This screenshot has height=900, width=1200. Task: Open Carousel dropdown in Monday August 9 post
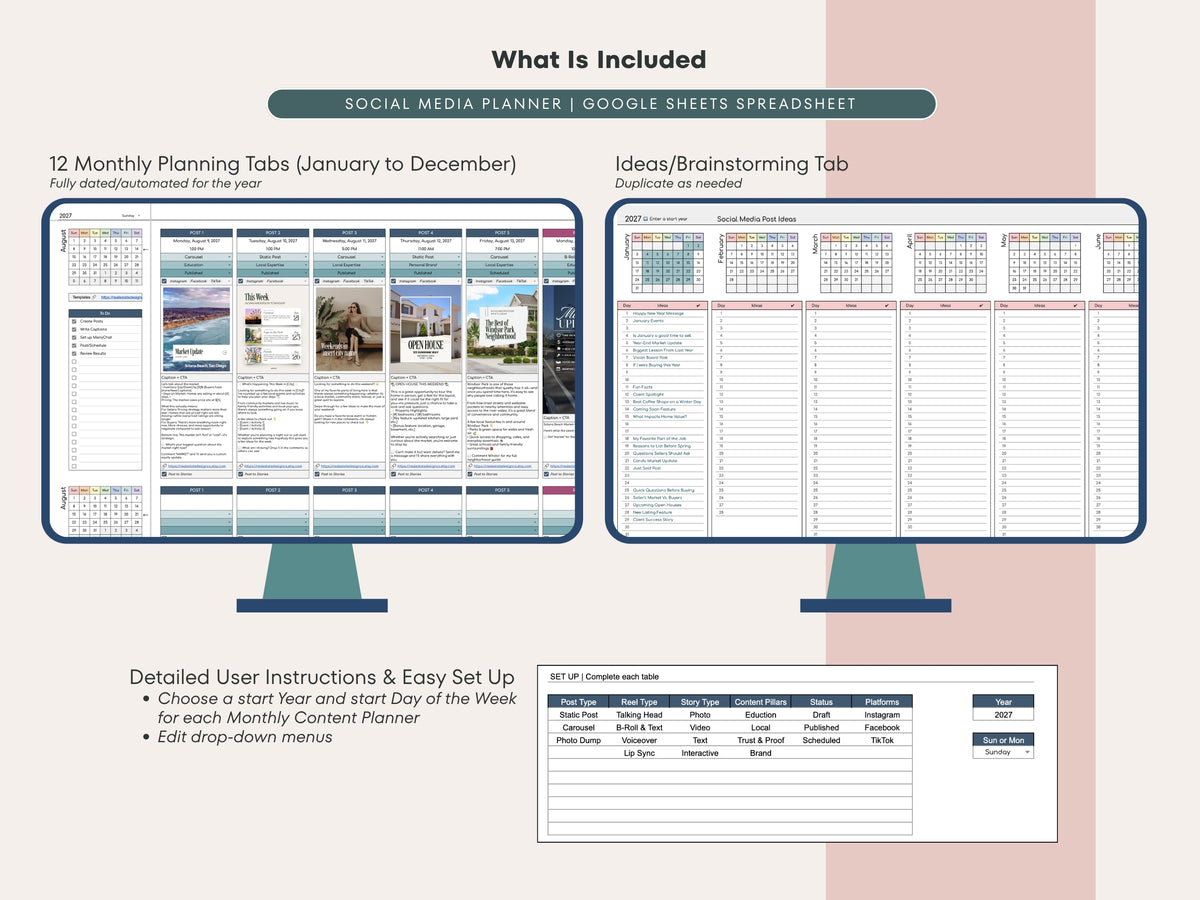[196, 257]
